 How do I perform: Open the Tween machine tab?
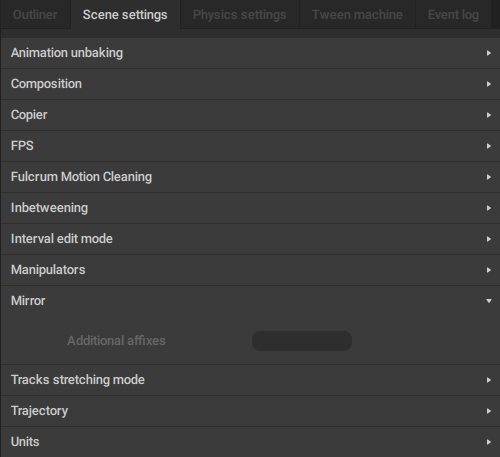357,15
